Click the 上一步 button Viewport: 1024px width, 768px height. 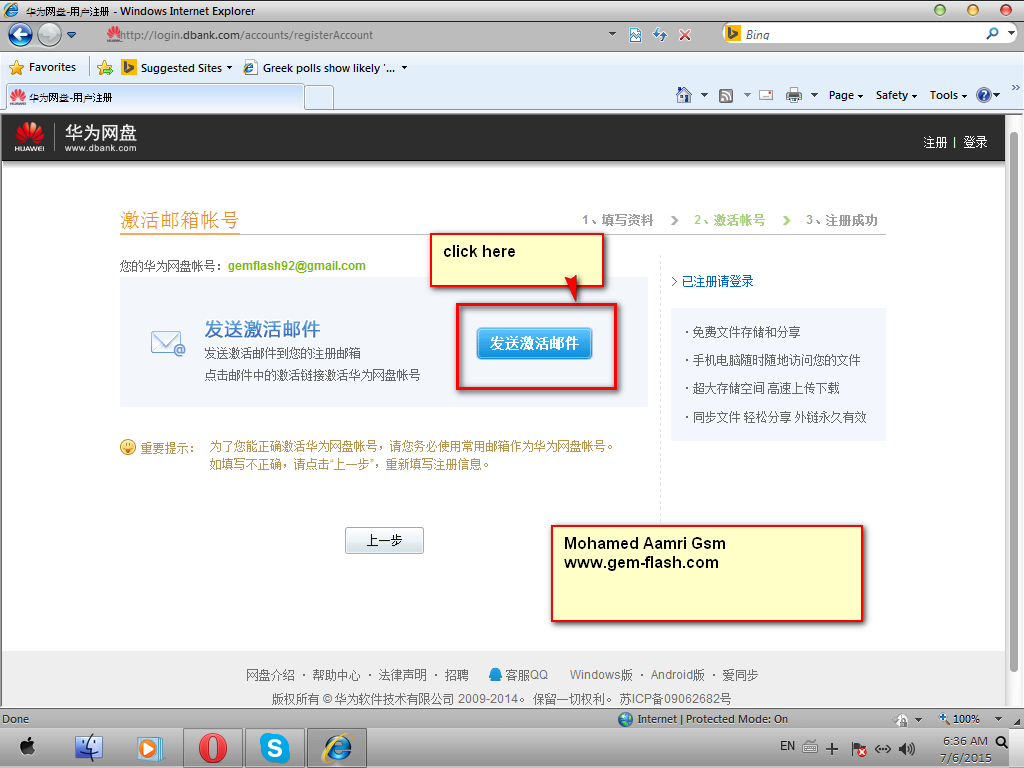tap(384, 541)
